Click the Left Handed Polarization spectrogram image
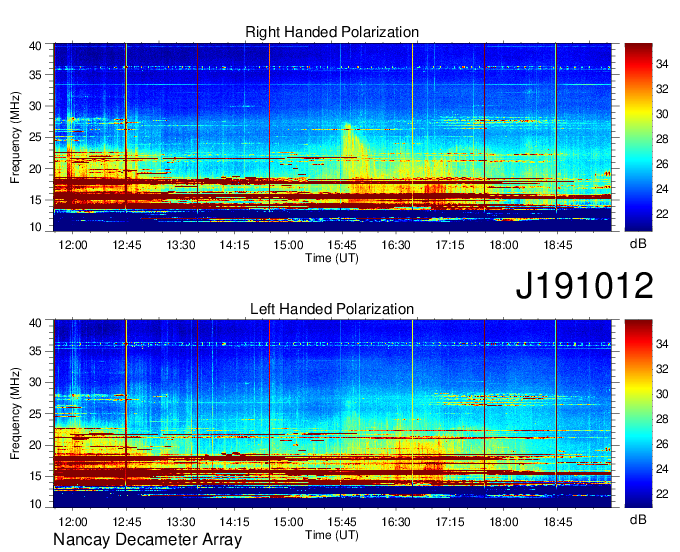This screenshot has width=680, height=552. 332,414
